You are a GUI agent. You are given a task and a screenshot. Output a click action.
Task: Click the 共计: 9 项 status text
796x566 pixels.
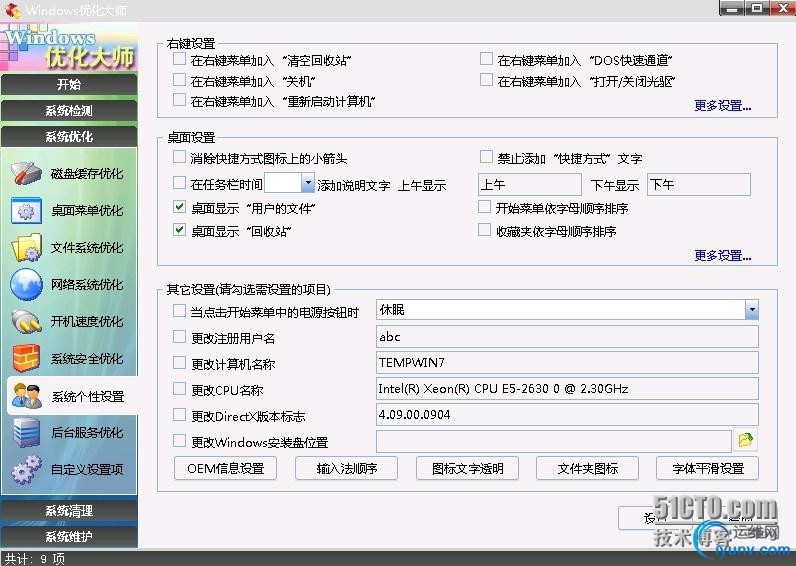click(35, 559)
